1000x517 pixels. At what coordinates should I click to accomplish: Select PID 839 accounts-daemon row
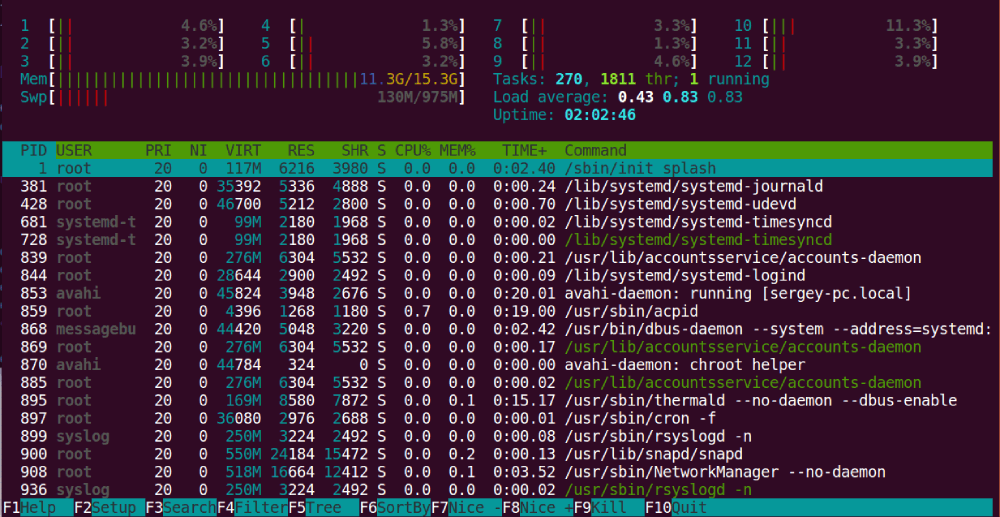[x=497, y=258]
